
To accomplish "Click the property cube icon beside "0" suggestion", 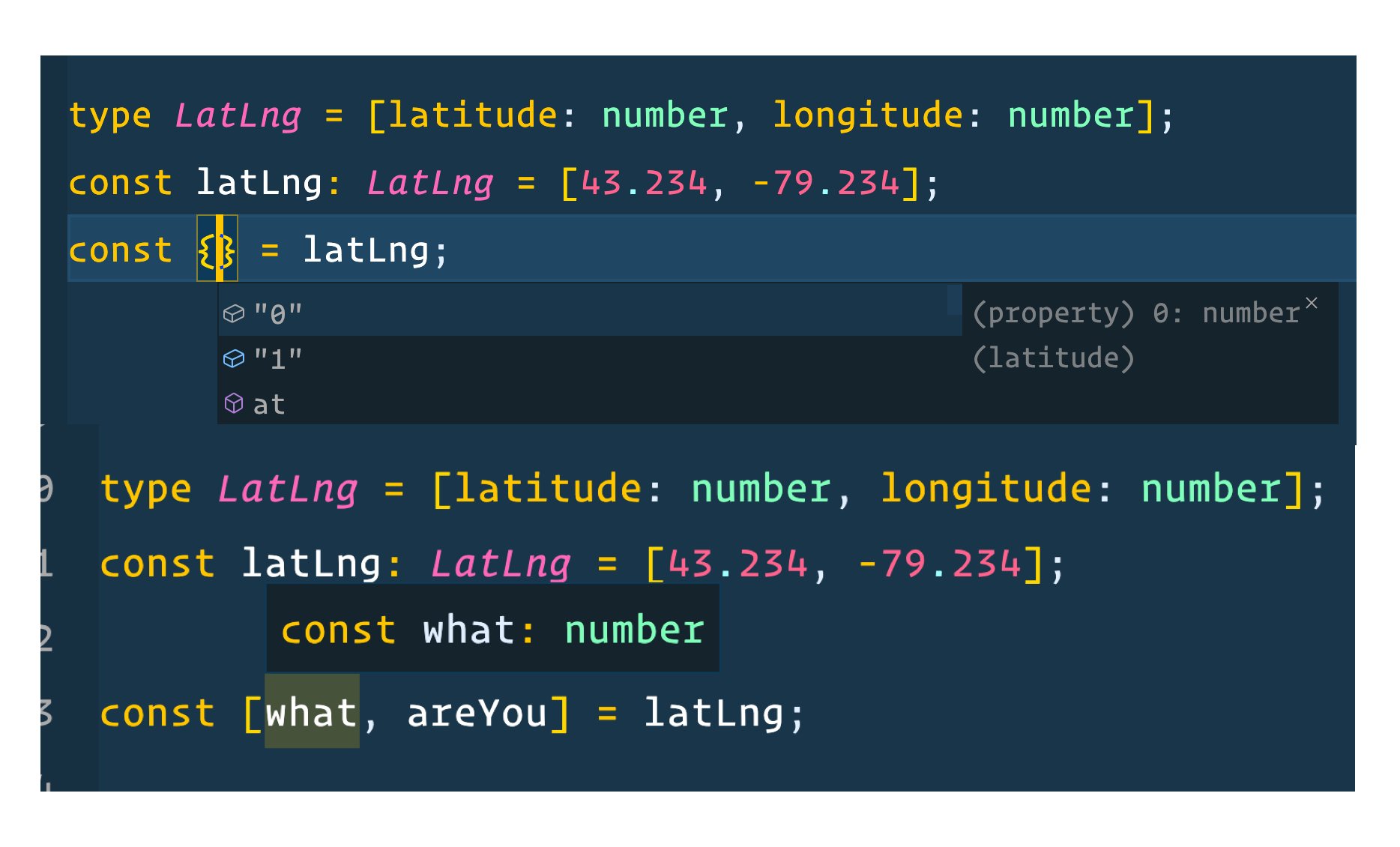I will point(235,313).
